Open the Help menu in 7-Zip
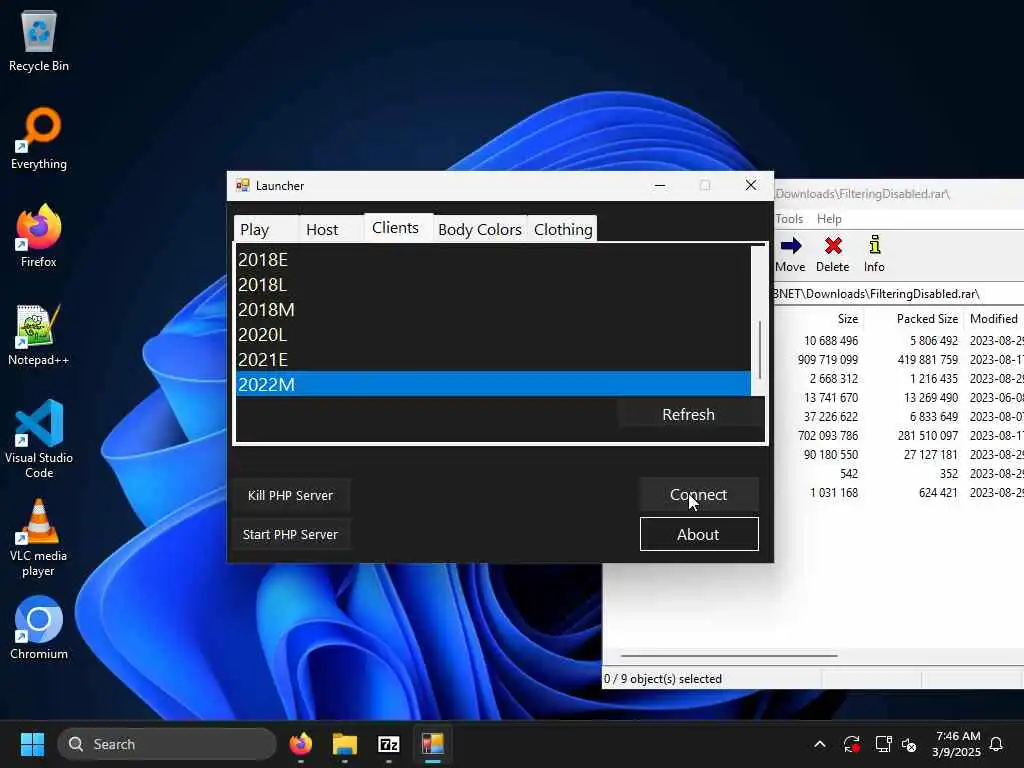The width and height of the screenshot is (1024, 768). click(829, 219)
